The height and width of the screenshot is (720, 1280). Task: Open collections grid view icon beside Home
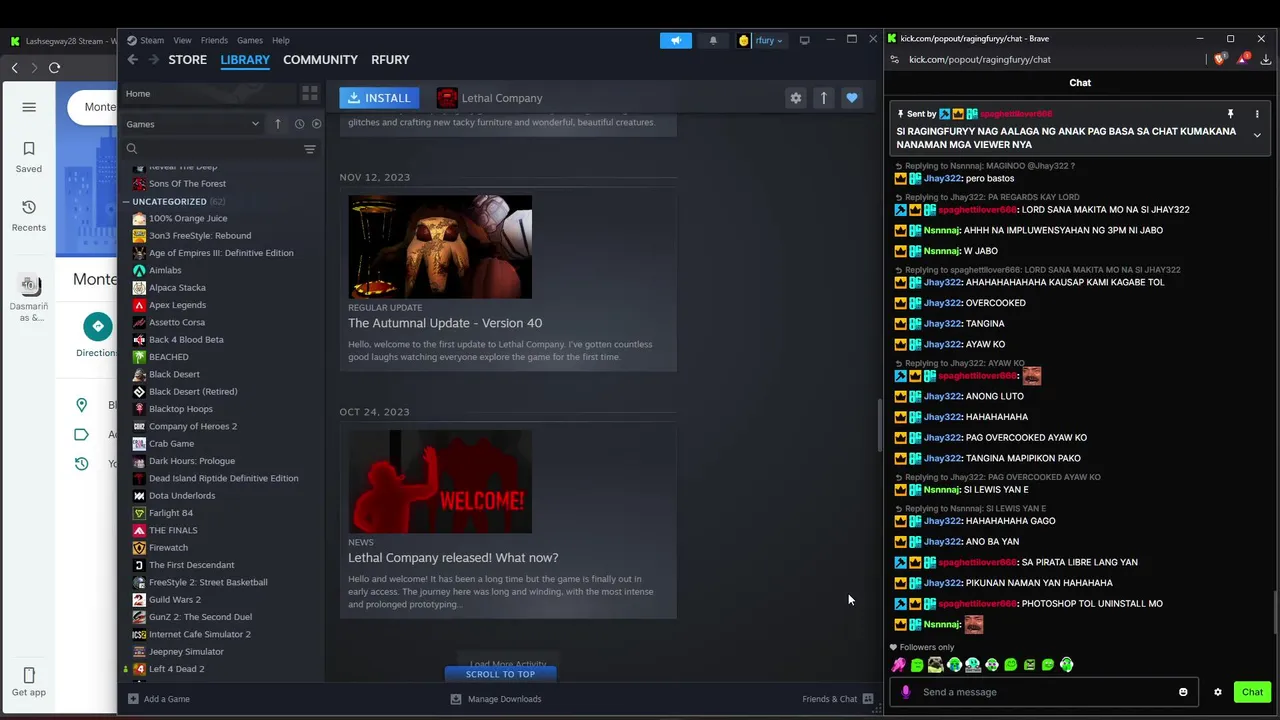click(310, 93)
